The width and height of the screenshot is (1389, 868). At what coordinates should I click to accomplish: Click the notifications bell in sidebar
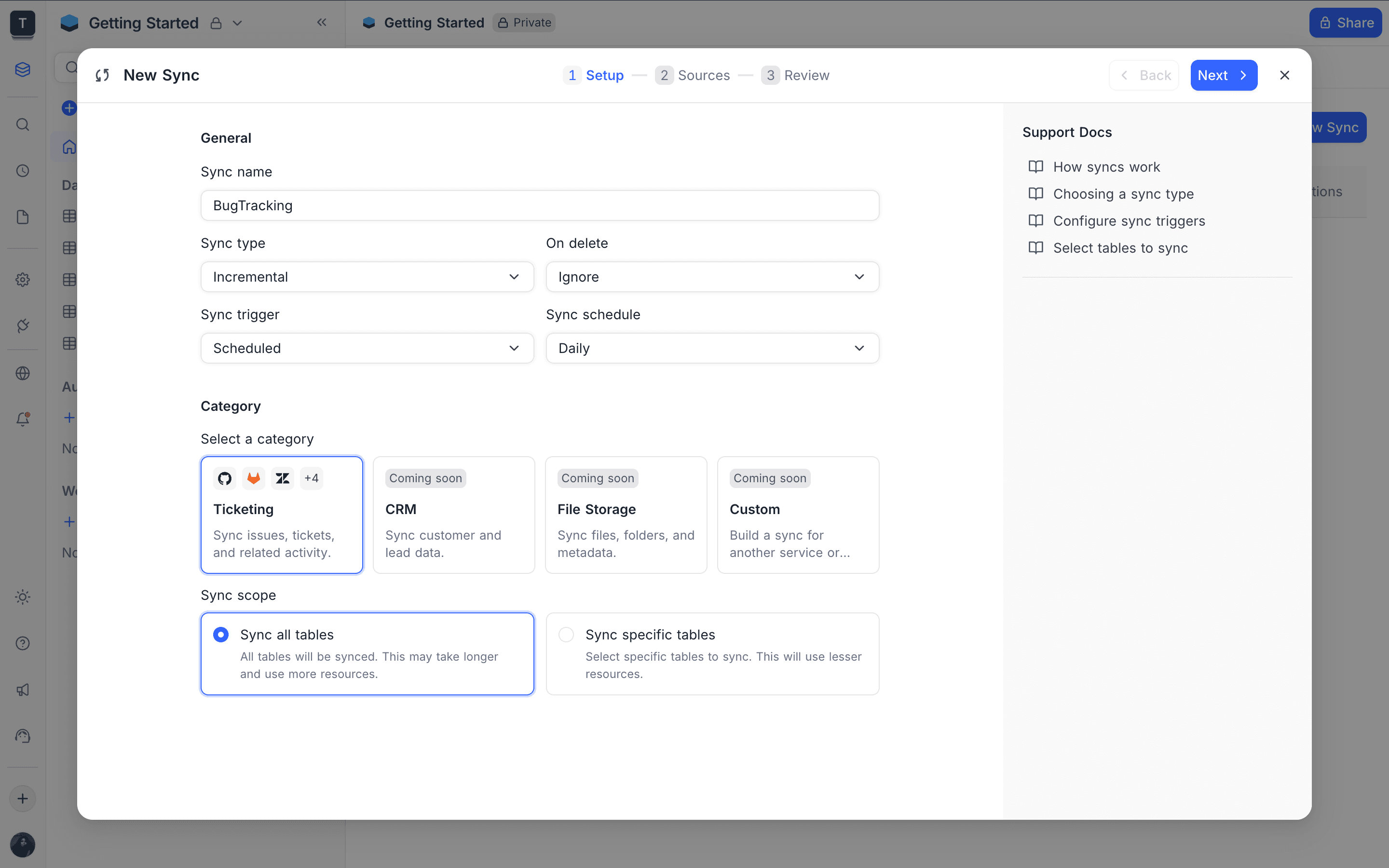(x=22, y=419)
